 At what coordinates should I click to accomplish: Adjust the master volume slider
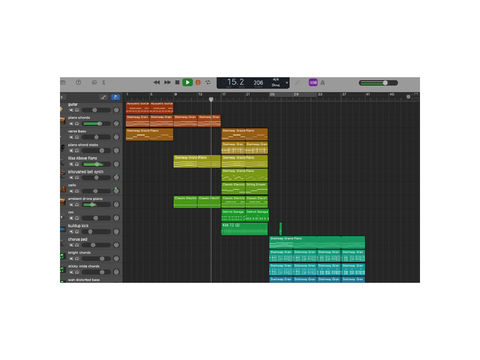pyautogui.click(x=378, y=83)
